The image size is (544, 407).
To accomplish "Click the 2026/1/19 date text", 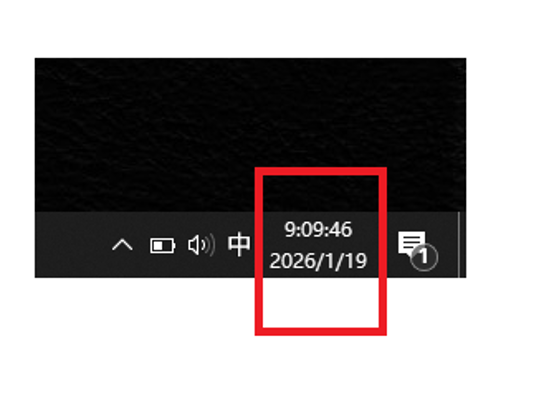I will tap(318, 261).
